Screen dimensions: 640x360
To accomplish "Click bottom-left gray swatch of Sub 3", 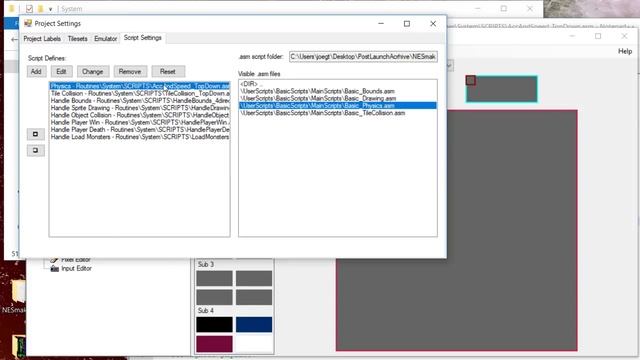I will click(214, 297).
